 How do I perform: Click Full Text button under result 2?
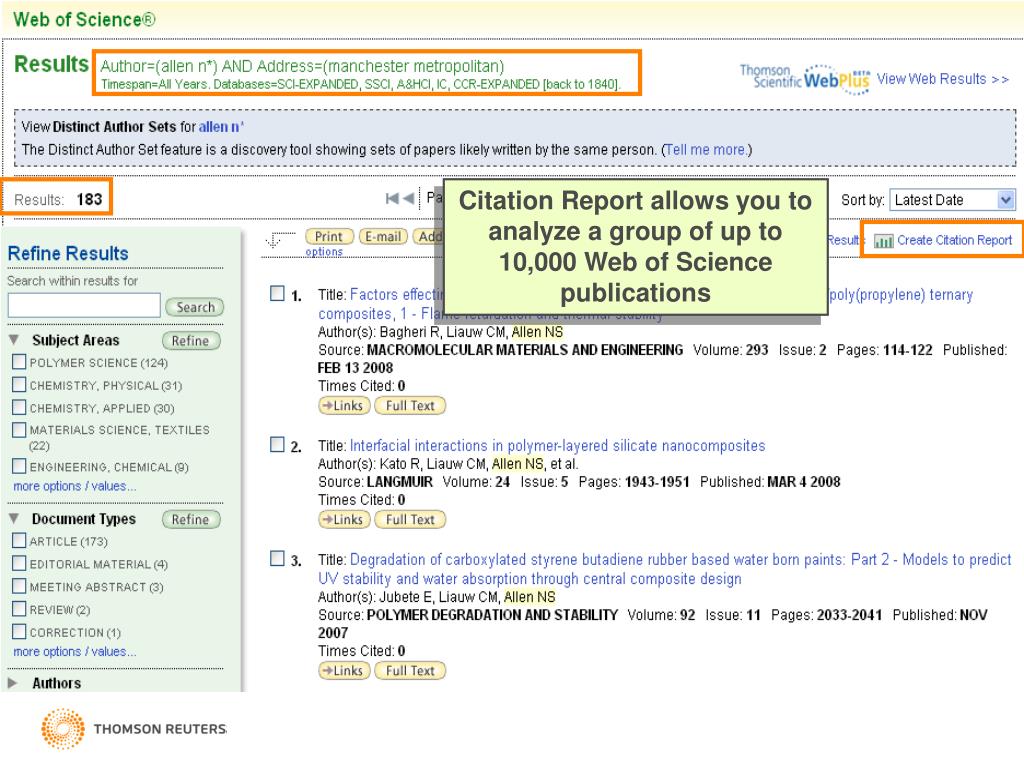pyautogui.click(x=410, y=520)
